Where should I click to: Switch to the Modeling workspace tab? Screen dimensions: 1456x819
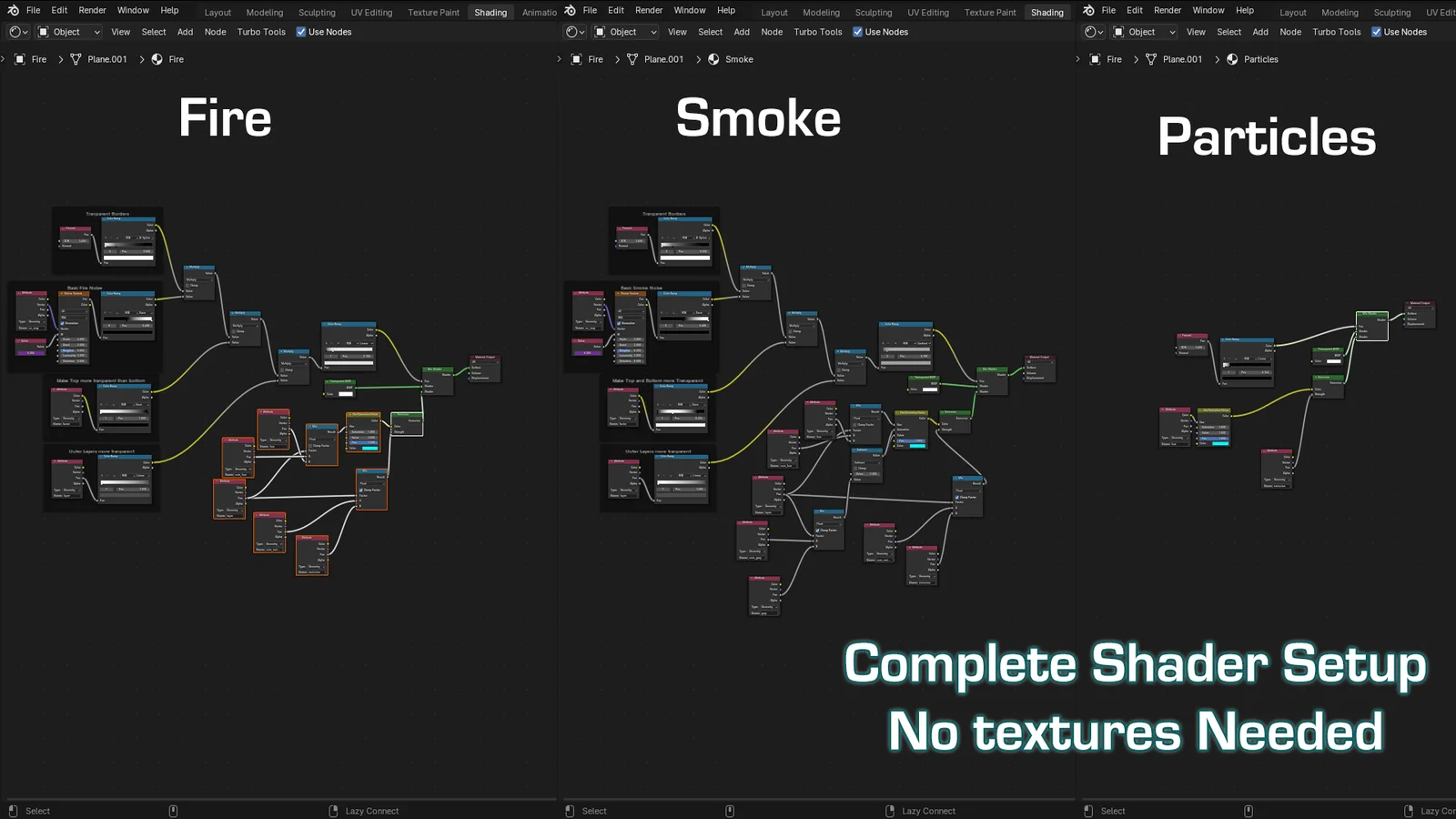pos(264,12)
